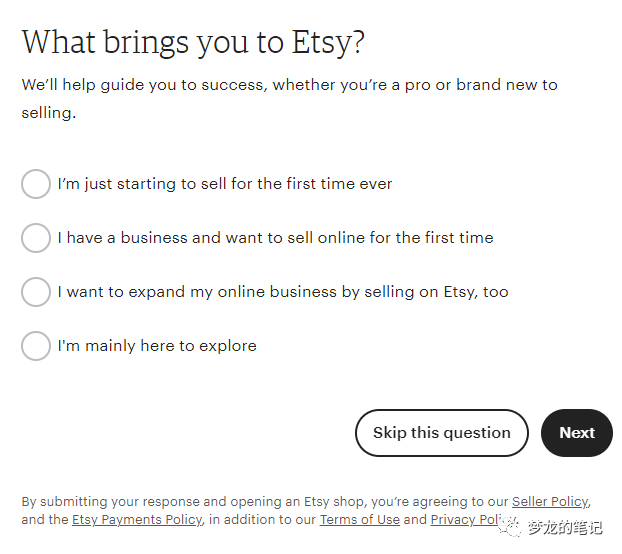The image size is (622, 554).
Task: Select the 'just starting to sell' radio button
Action: click(x=36, y=184)
